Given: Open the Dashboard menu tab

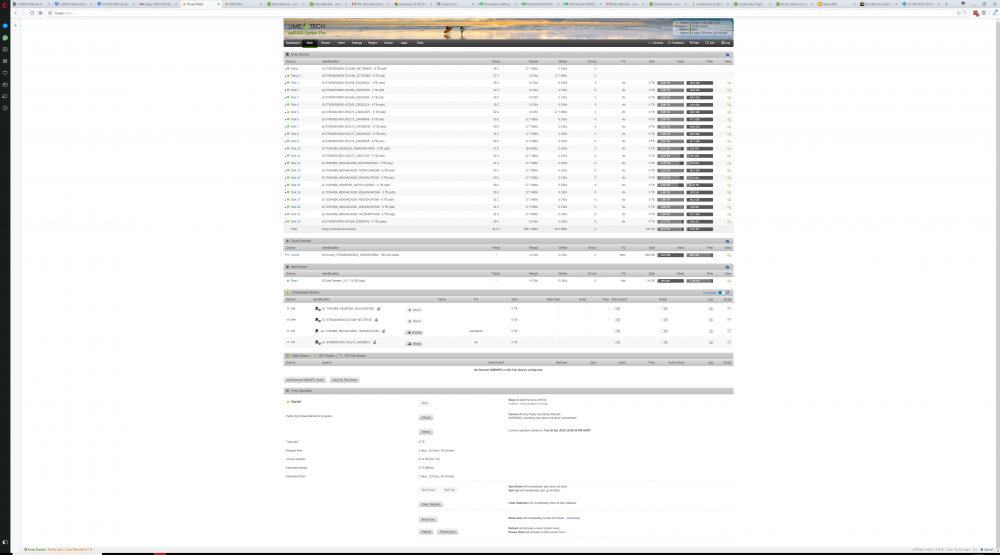Looking at the screenshot, I should pyautogui.click(x=293, y=43).
